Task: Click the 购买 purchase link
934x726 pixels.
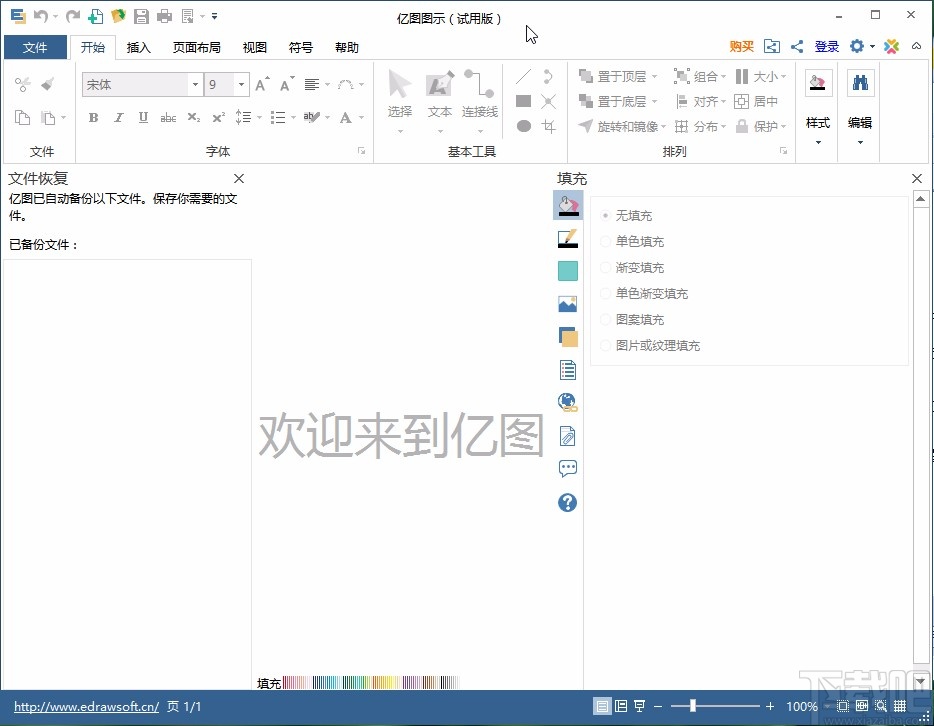Action: 742,46
